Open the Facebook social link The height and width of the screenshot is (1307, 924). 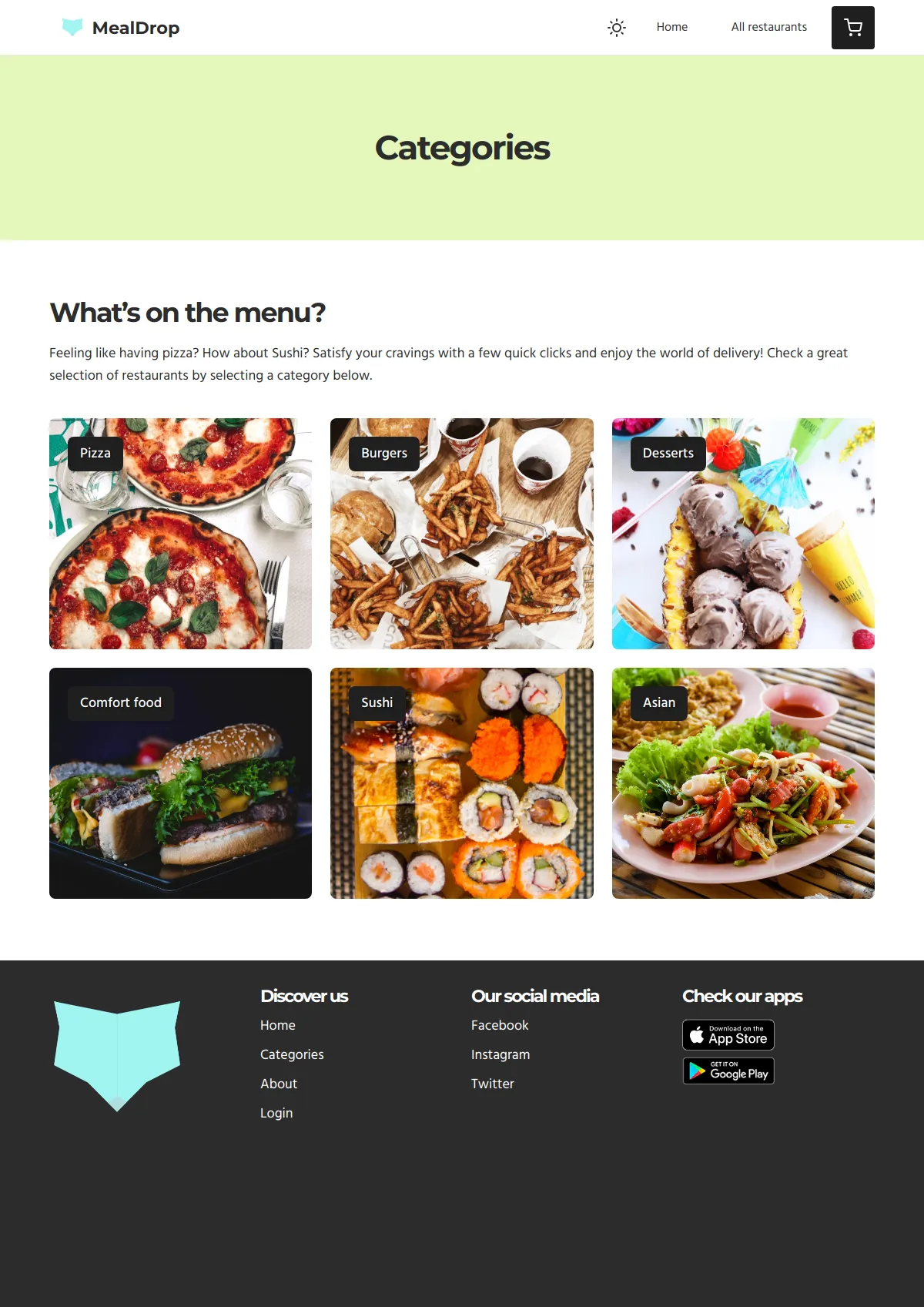(x=500, y=1025)
